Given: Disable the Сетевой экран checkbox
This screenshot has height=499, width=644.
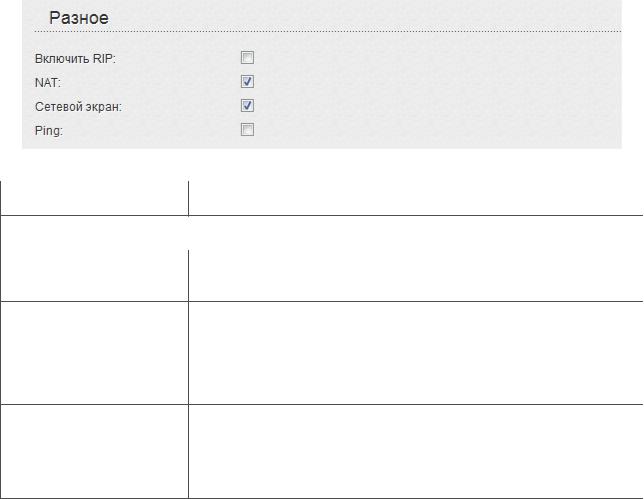Looking at the screenshot, I should click(x=247, y=105).
